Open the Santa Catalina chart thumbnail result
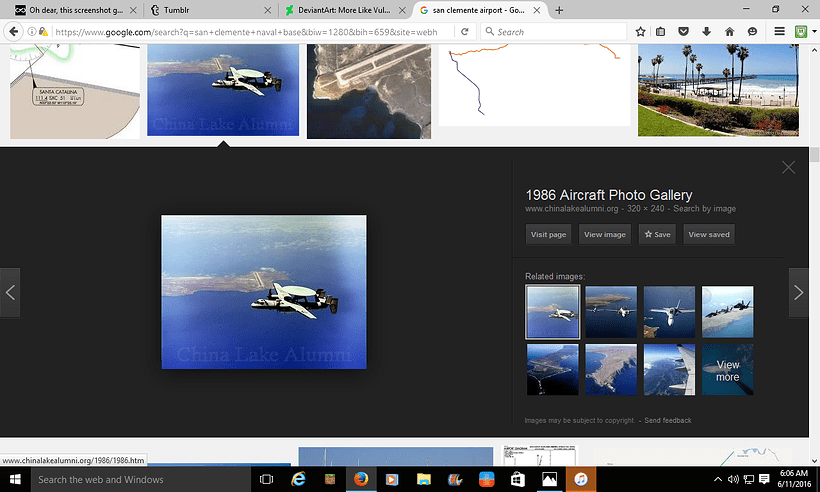Viewport: 820px width, 492px height. [75, 91]
